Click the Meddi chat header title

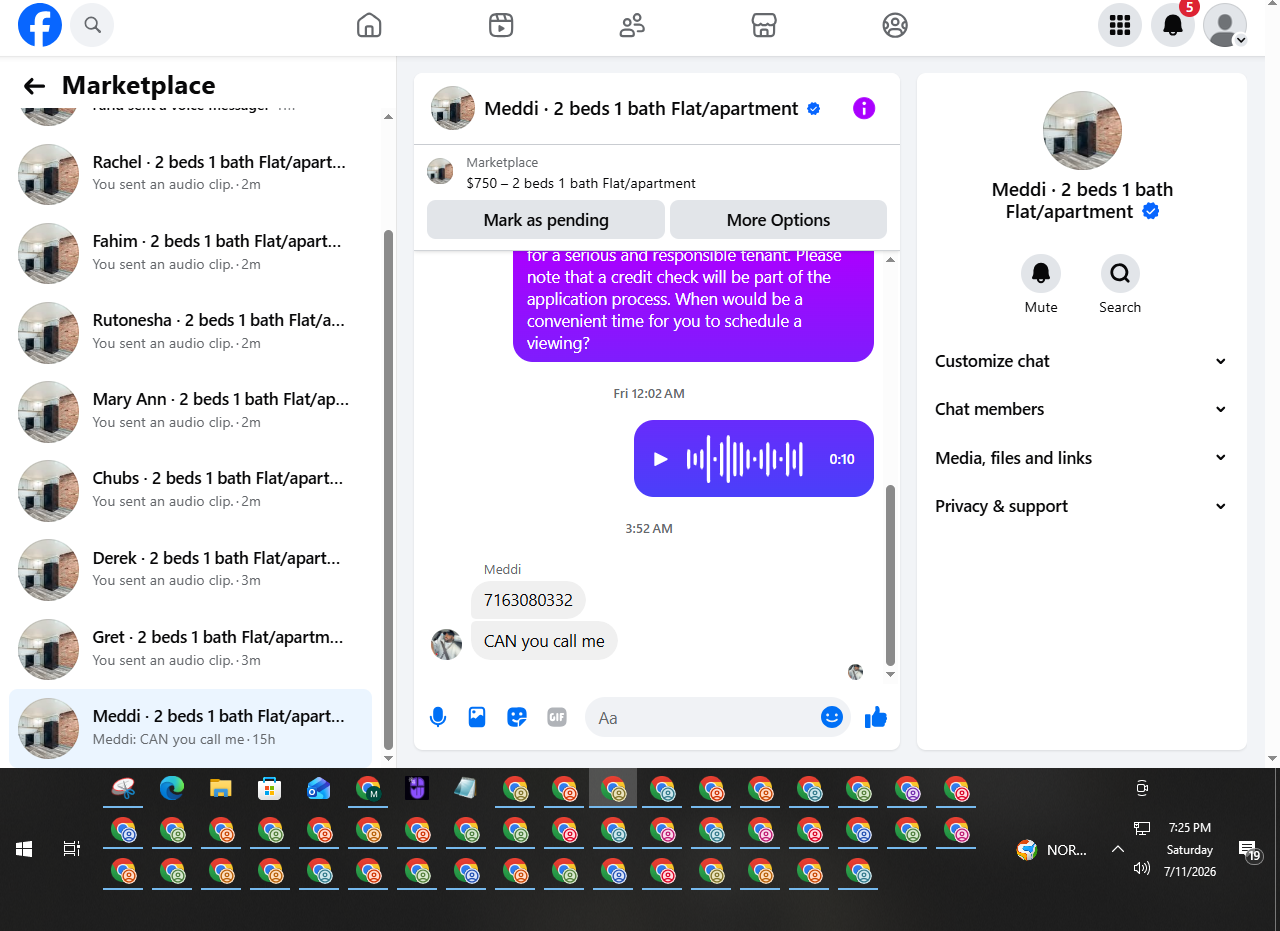(641, 108)
